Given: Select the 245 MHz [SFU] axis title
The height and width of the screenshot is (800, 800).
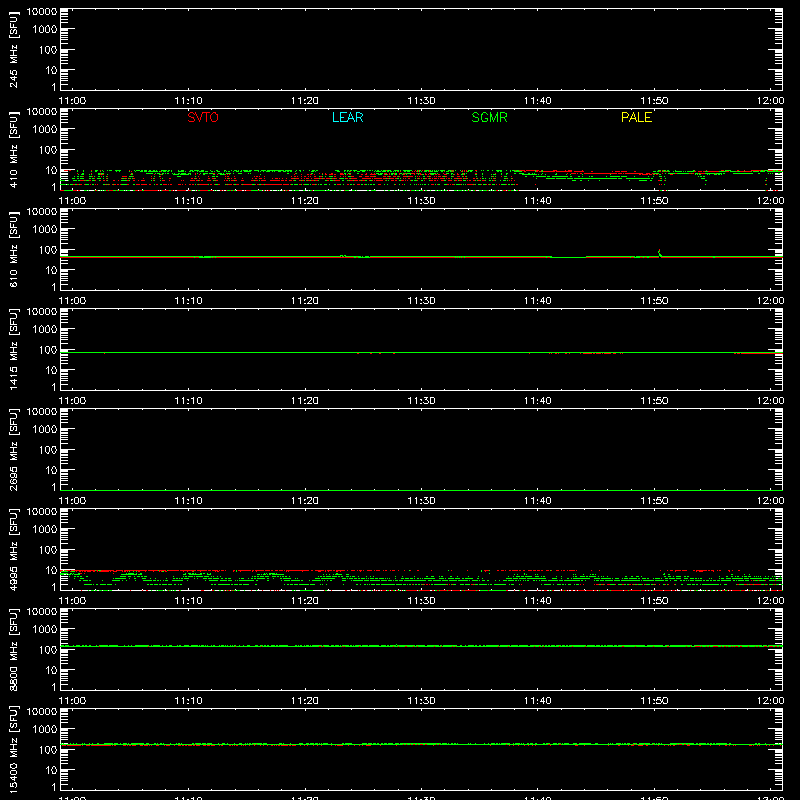Looking at the screenshot, I should (13, 49).
